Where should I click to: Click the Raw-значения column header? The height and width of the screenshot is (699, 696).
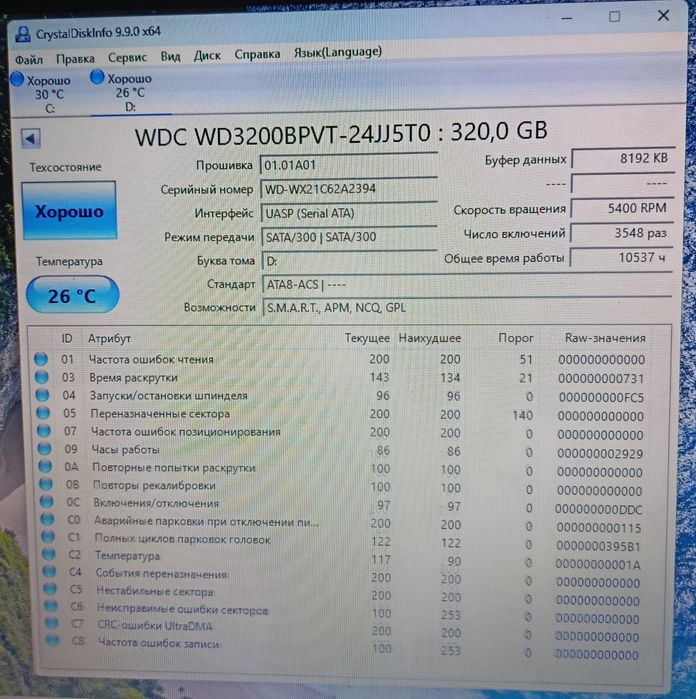point(605,338)
